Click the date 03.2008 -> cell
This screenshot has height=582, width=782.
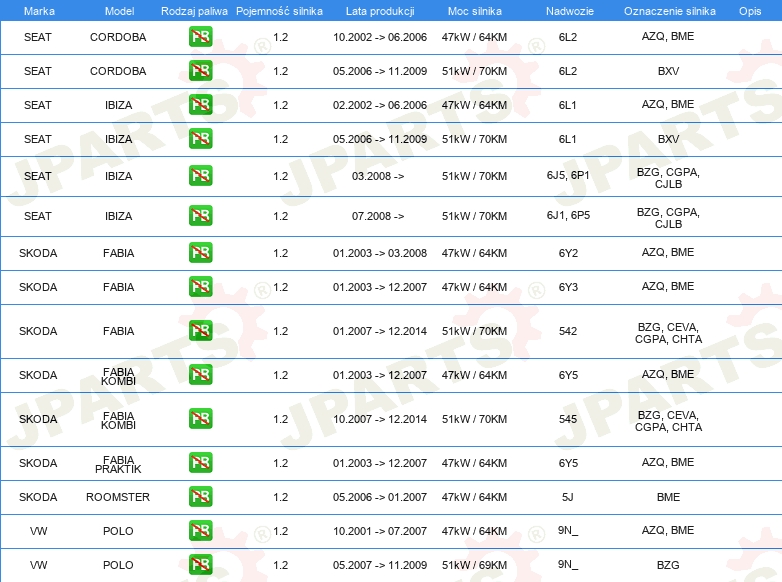coord(378,177)
